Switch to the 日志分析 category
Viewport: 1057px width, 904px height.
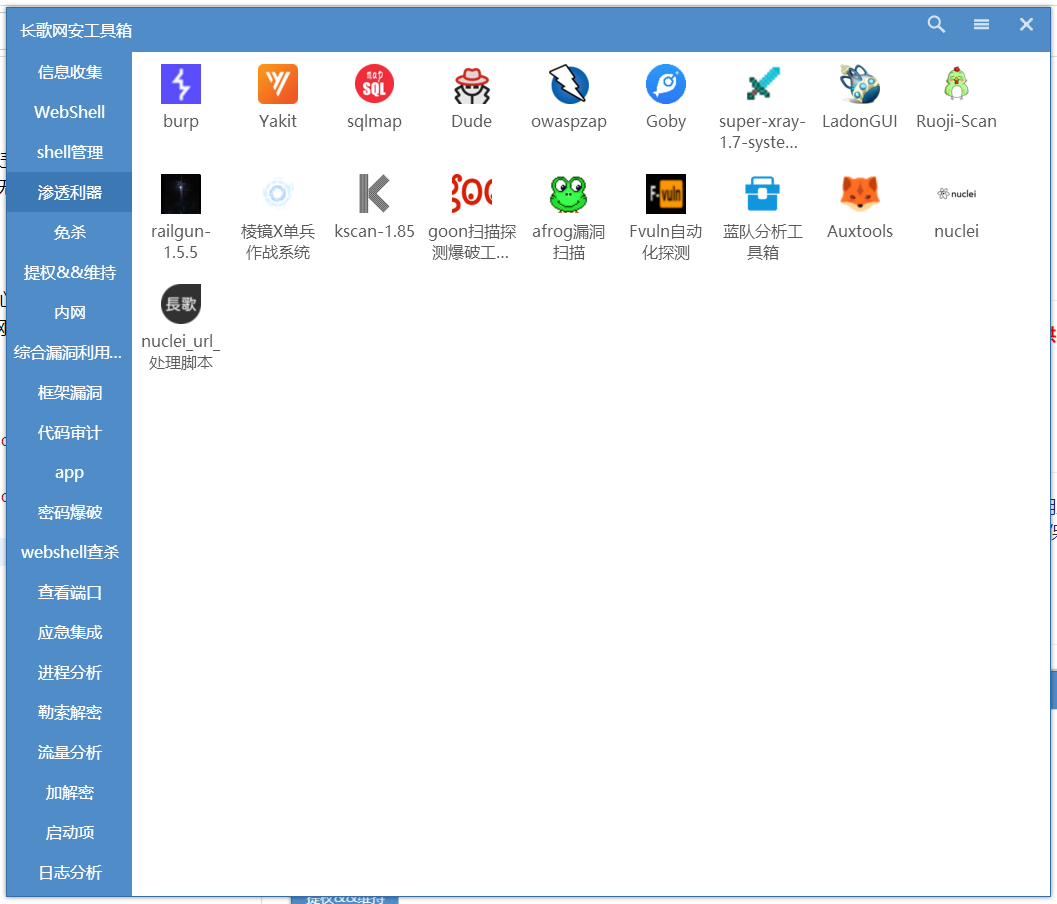pyautogui.click(x=69, y=872)
